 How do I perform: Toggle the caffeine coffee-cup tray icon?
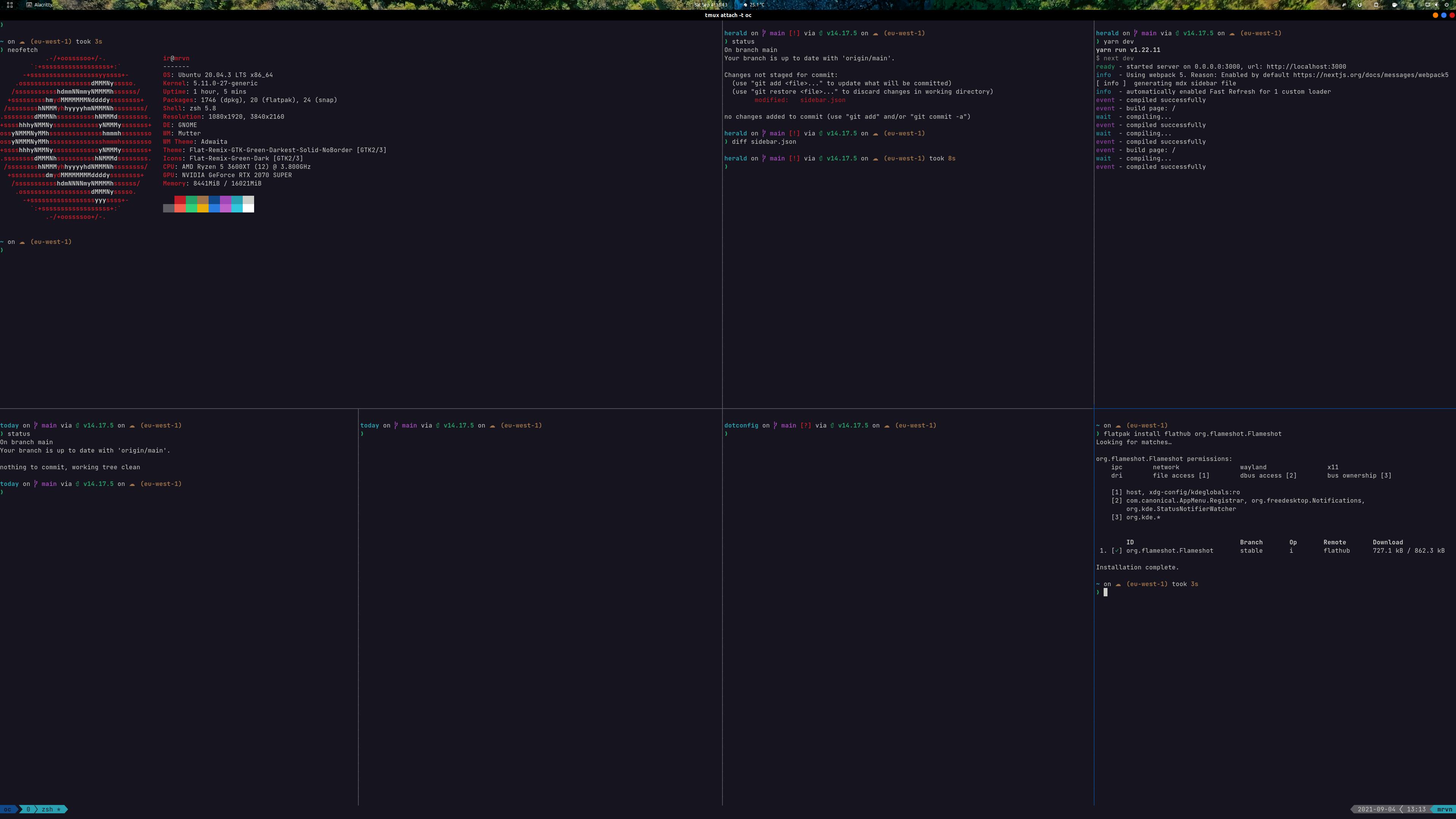pos(1395,5)
